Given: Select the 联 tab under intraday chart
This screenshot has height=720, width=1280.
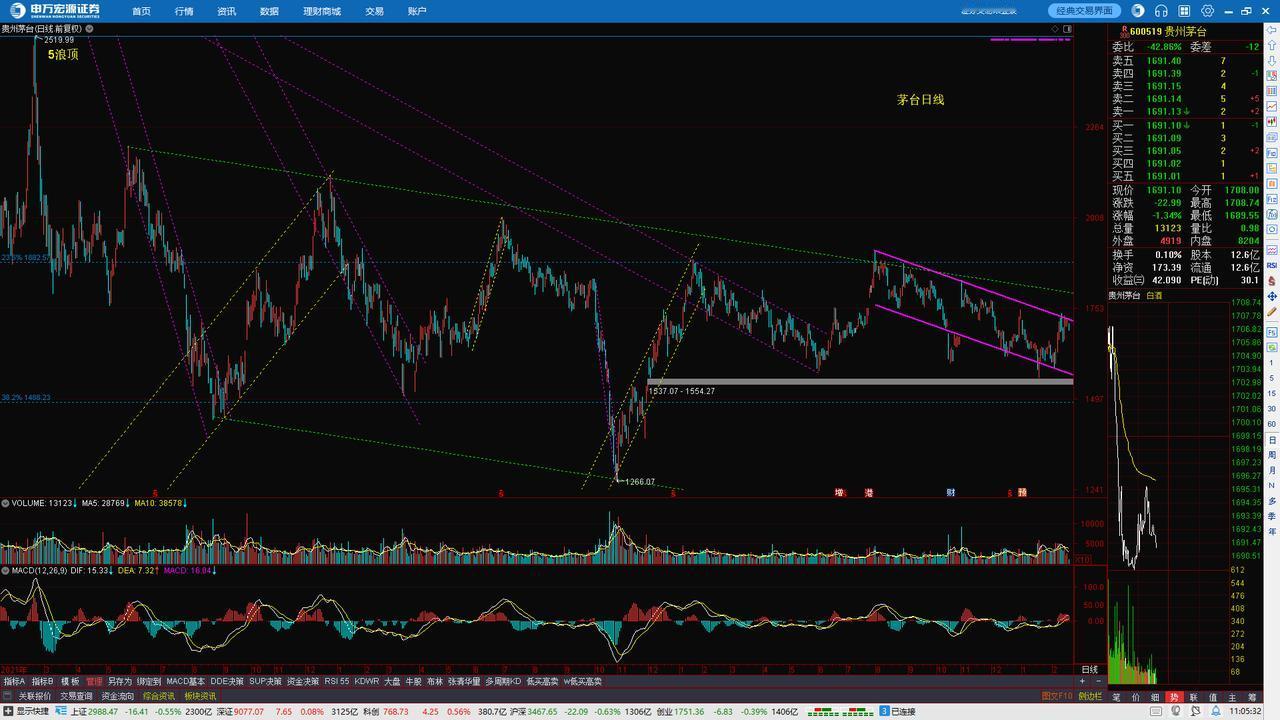Looking at the screenshot, I should tap(1194, 697).
